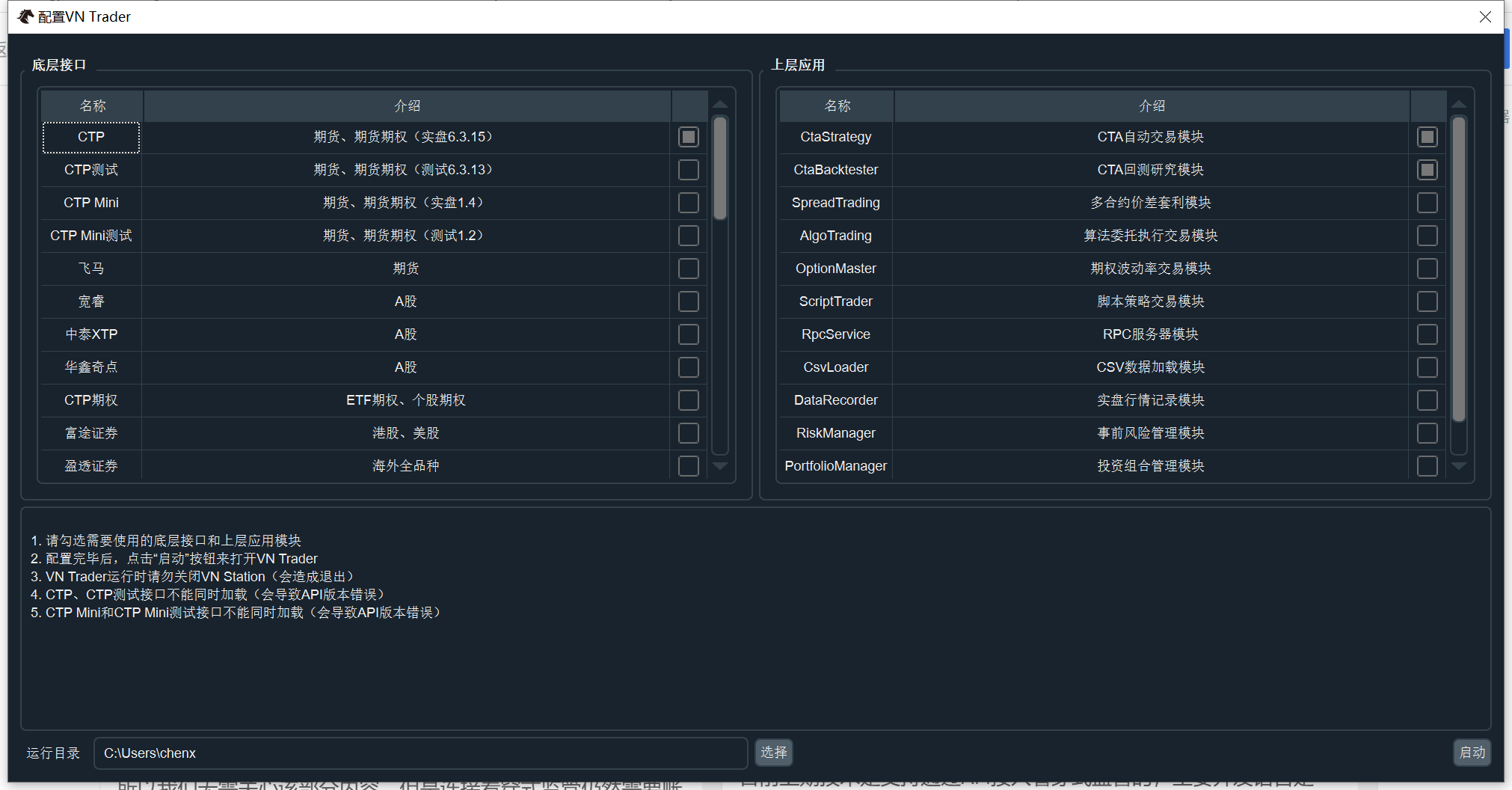Click the 名称 header in 底层接口 table
Screen dimensions: 1512x790
pos(93,106)
